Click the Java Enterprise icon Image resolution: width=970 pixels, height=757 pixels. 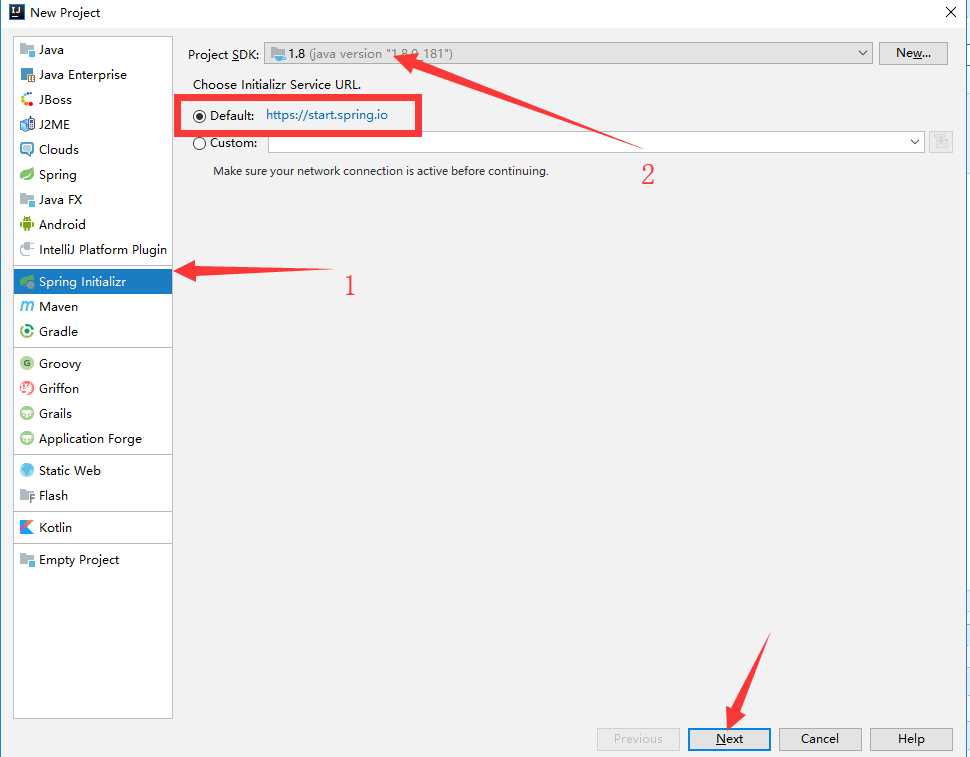click(27, 75)
